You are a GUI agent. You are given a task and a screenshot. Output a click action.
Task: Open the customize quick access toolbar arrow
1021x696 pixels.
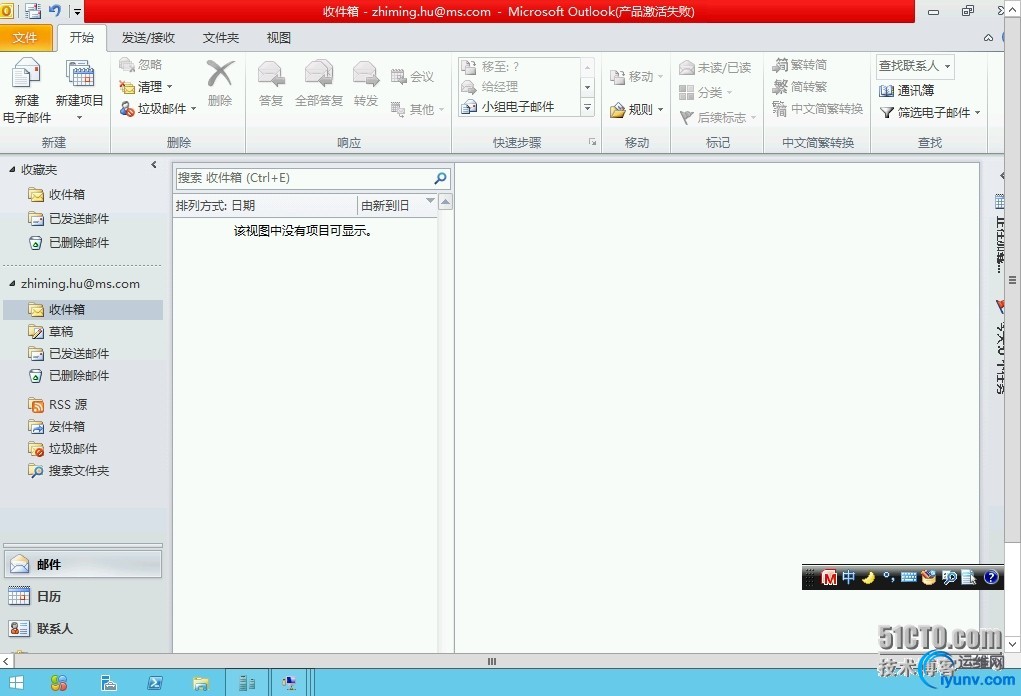(77, 11)
